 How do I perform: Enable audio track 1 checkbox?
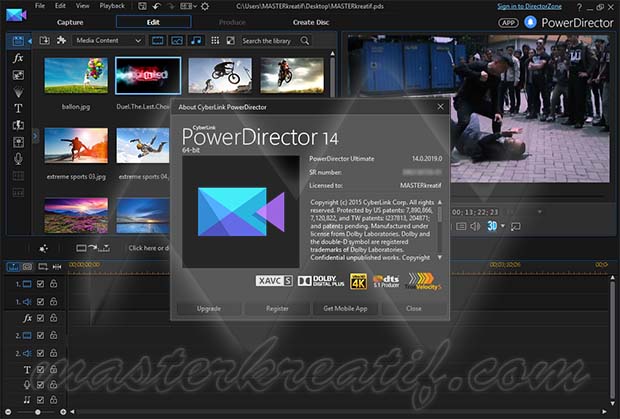(40, 302)
